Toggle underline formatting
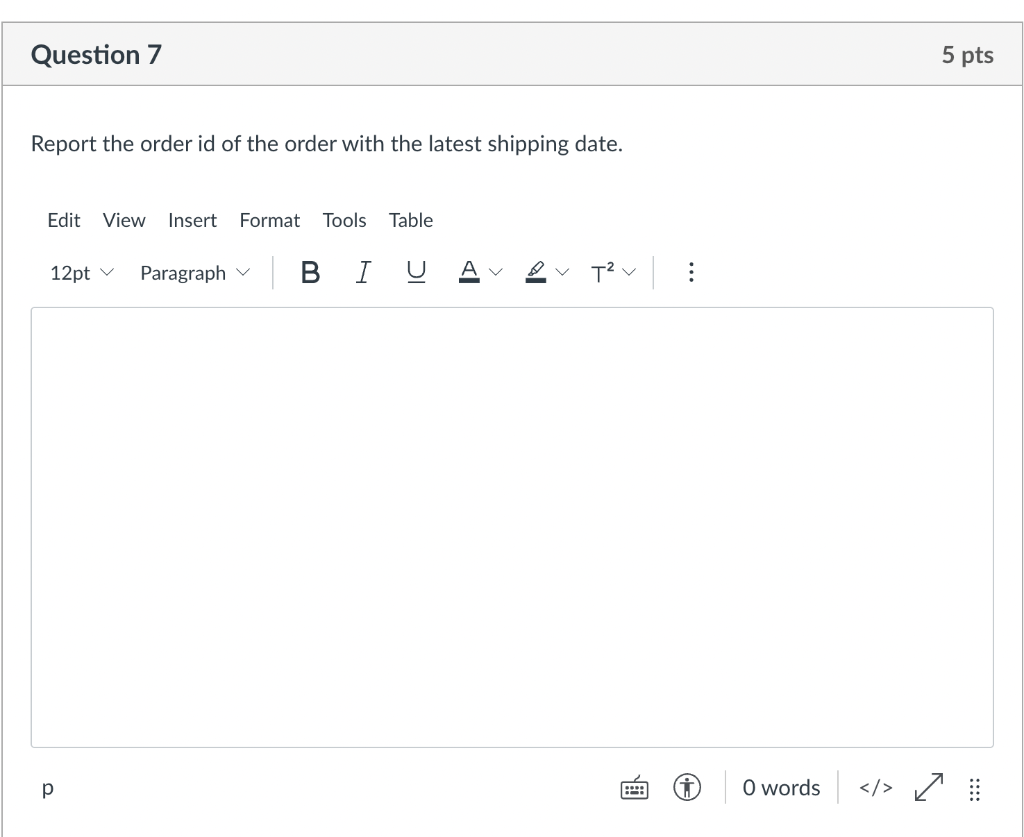This screenshot has width=1024, height=837. (416, 272)
